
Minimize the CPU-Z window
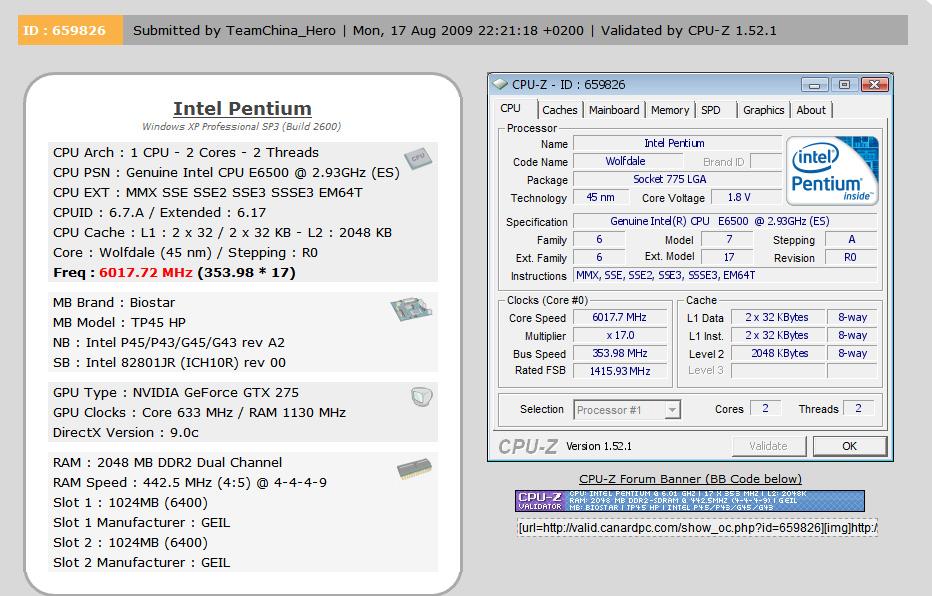814,85
